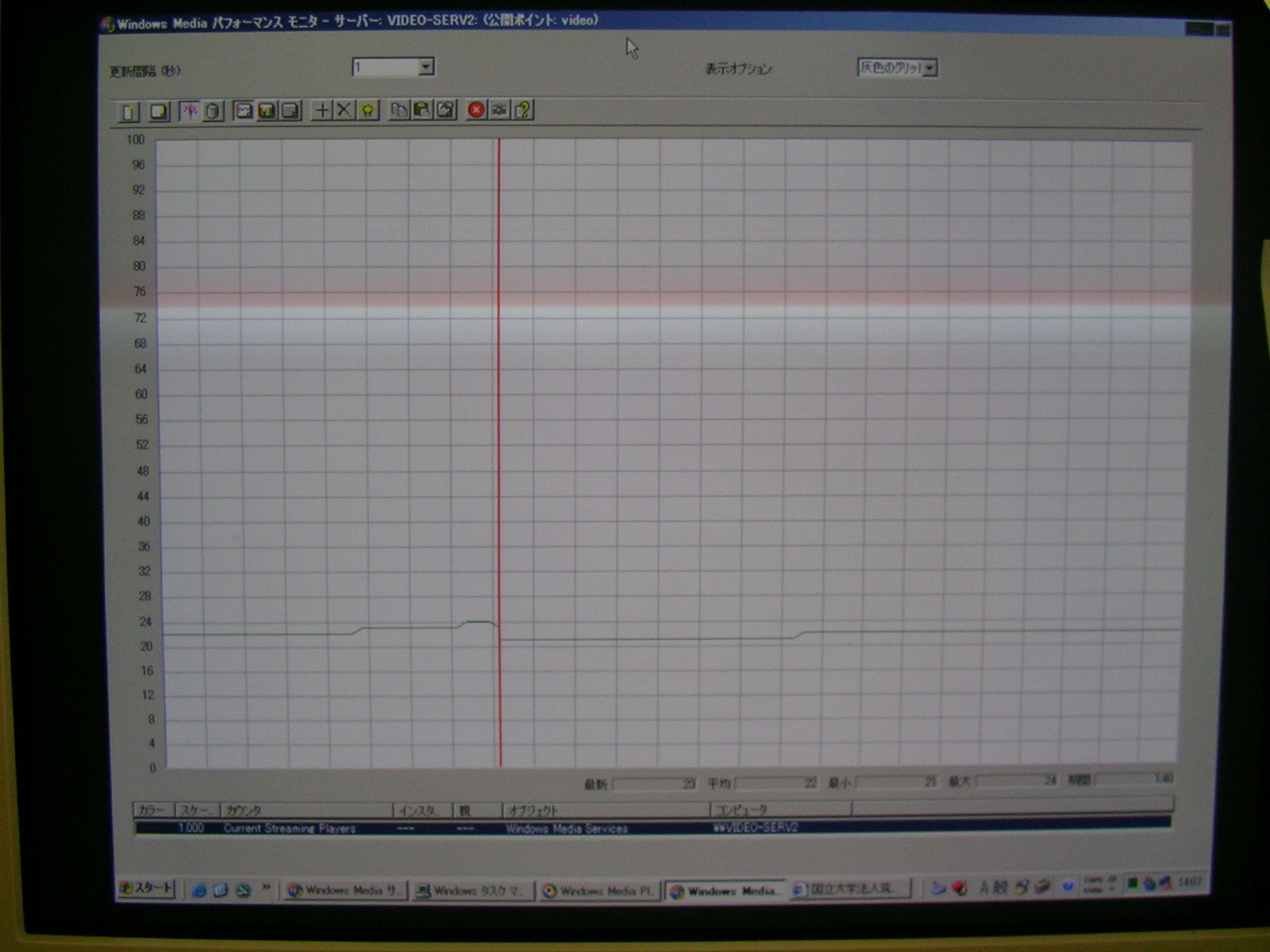1270x952 pixels.
Task: Open Help with the question mark icon
Action: tap(522, 109)
